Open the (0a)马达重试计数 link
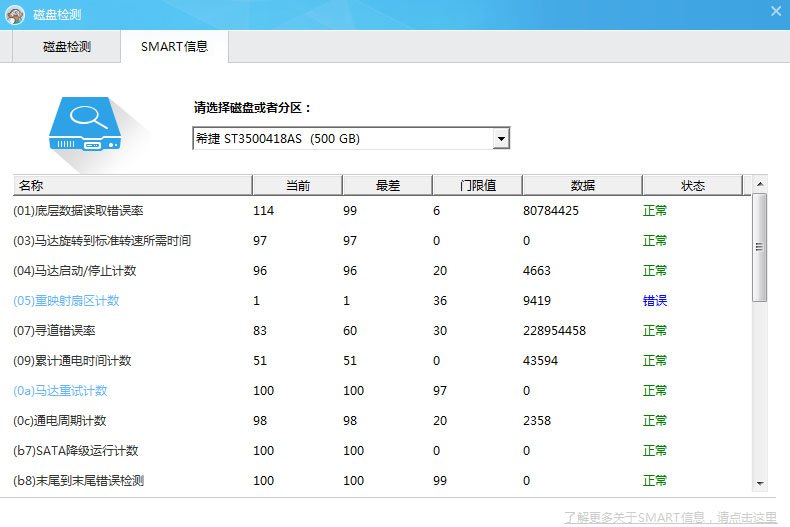Image resolution: width=790 pixels, height=527 pixels. pyautogui.click(x=60, y=391)
